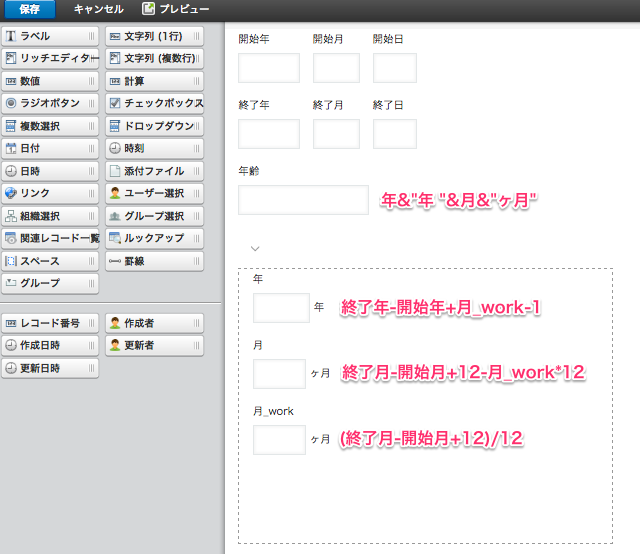
Task: Click the 更新者 person icon
Action: pos(115,345)
